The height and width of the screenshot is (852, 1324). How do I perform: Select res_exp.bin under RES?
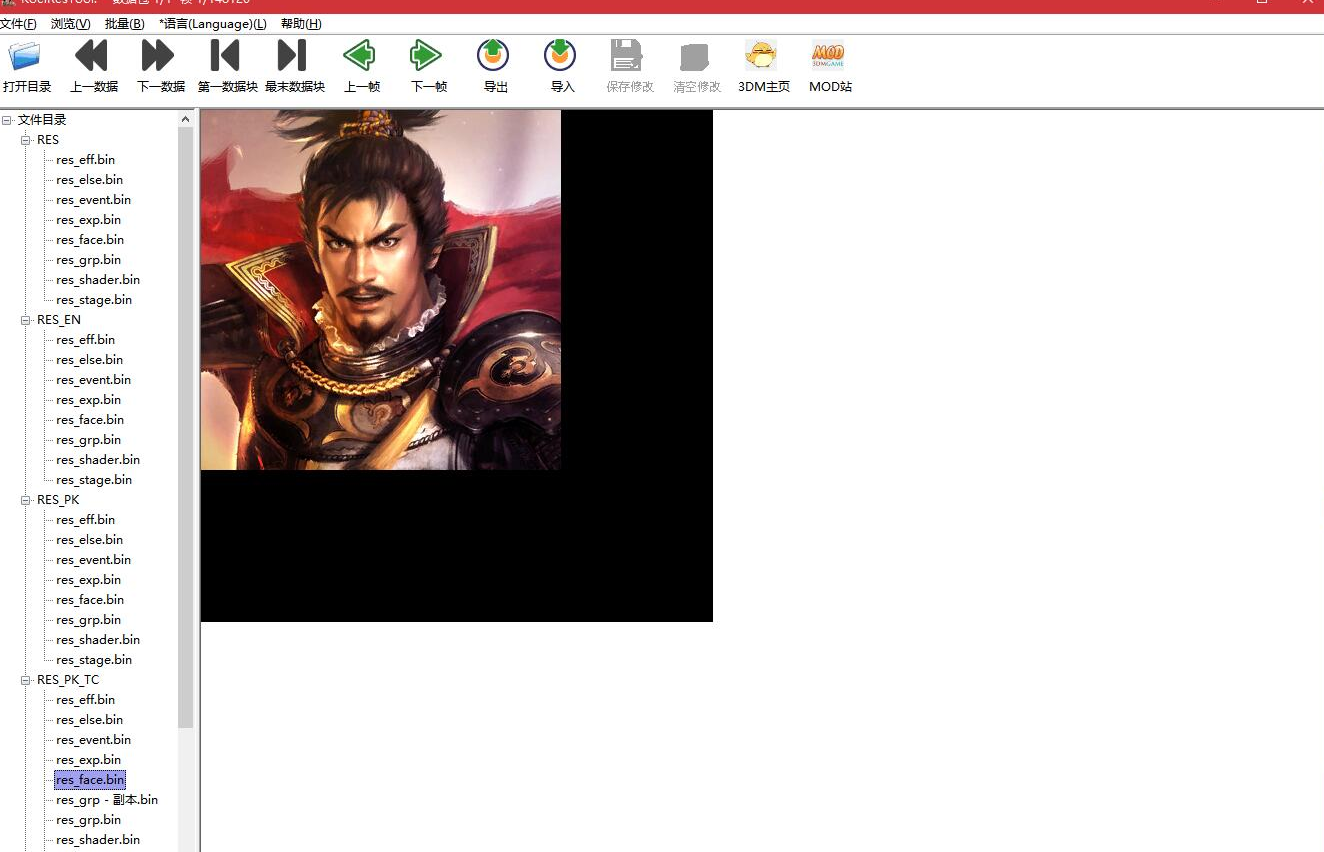click(88, 220)
